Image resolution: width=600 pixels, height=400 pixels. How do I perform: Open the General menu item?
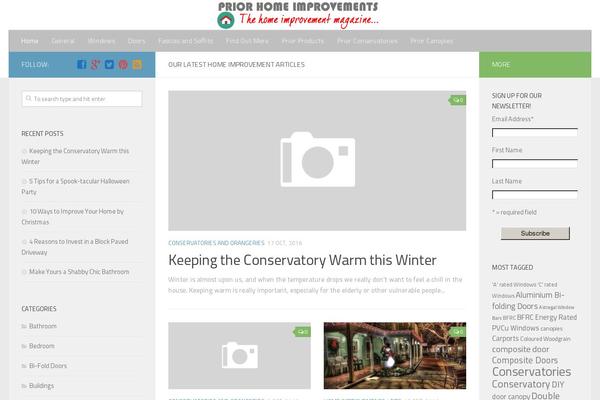63,41
